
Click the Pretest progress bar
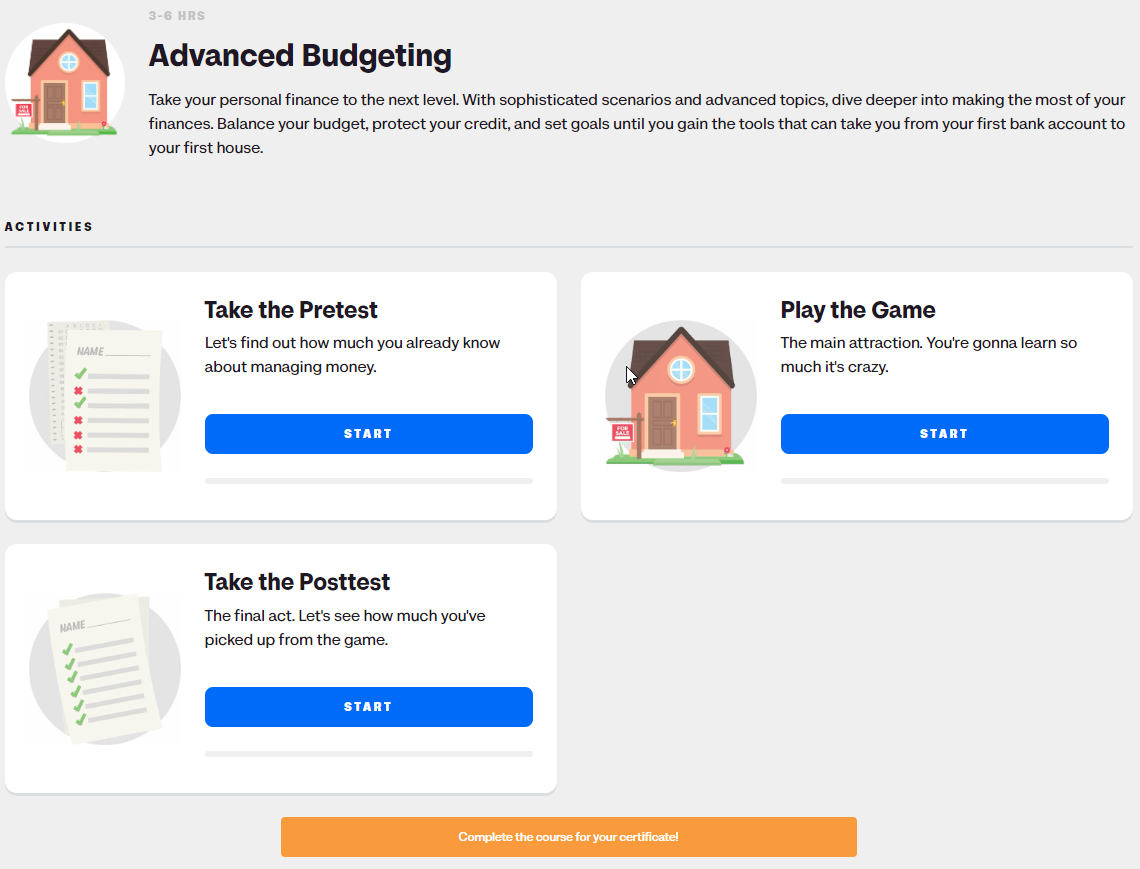tap(369, 481)
